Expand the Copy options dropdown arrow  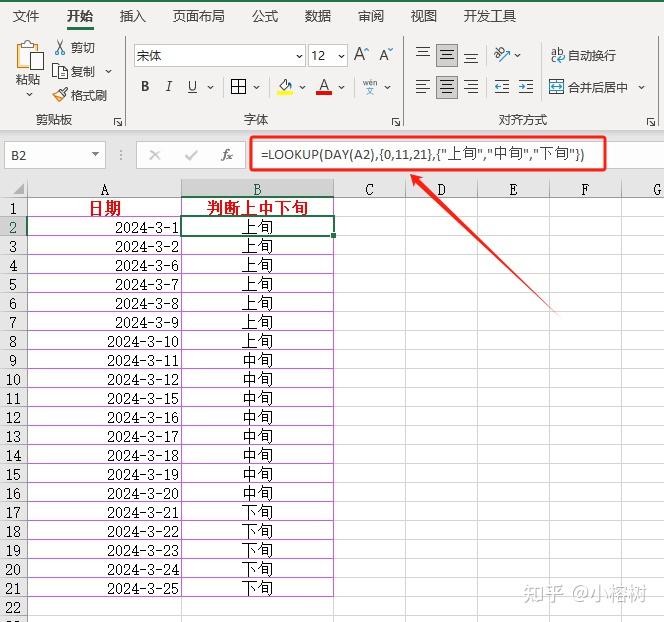tap(108, 71)
